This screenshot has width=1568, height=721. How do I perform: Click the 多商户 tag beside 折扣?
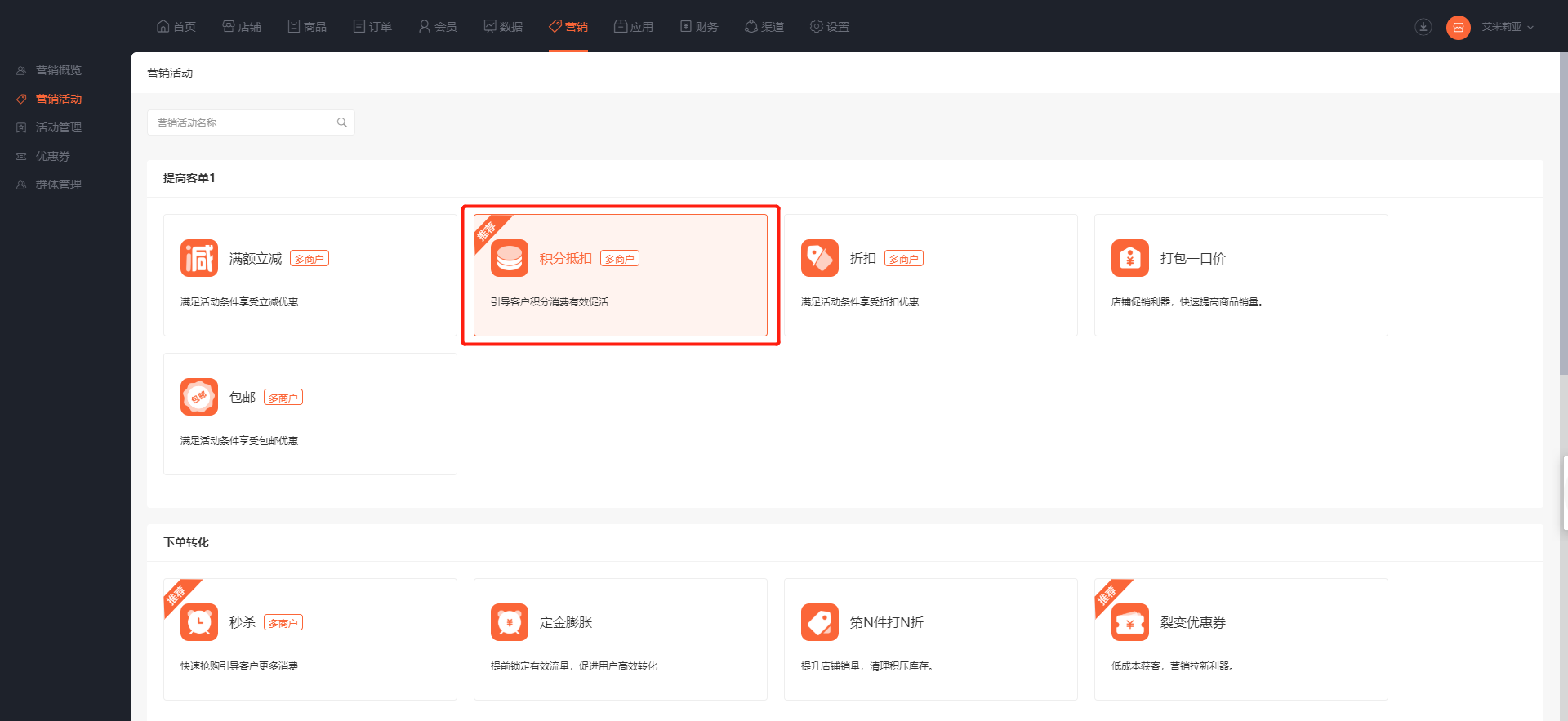point(904,259)
